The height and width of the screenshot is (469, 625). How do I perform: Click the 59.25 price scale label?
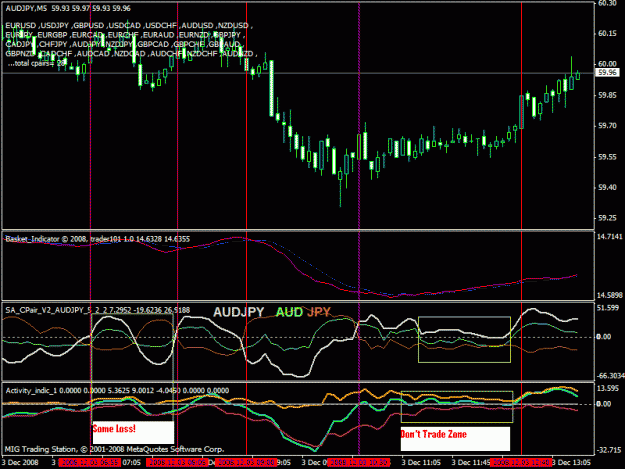click(x=607, y=218)
